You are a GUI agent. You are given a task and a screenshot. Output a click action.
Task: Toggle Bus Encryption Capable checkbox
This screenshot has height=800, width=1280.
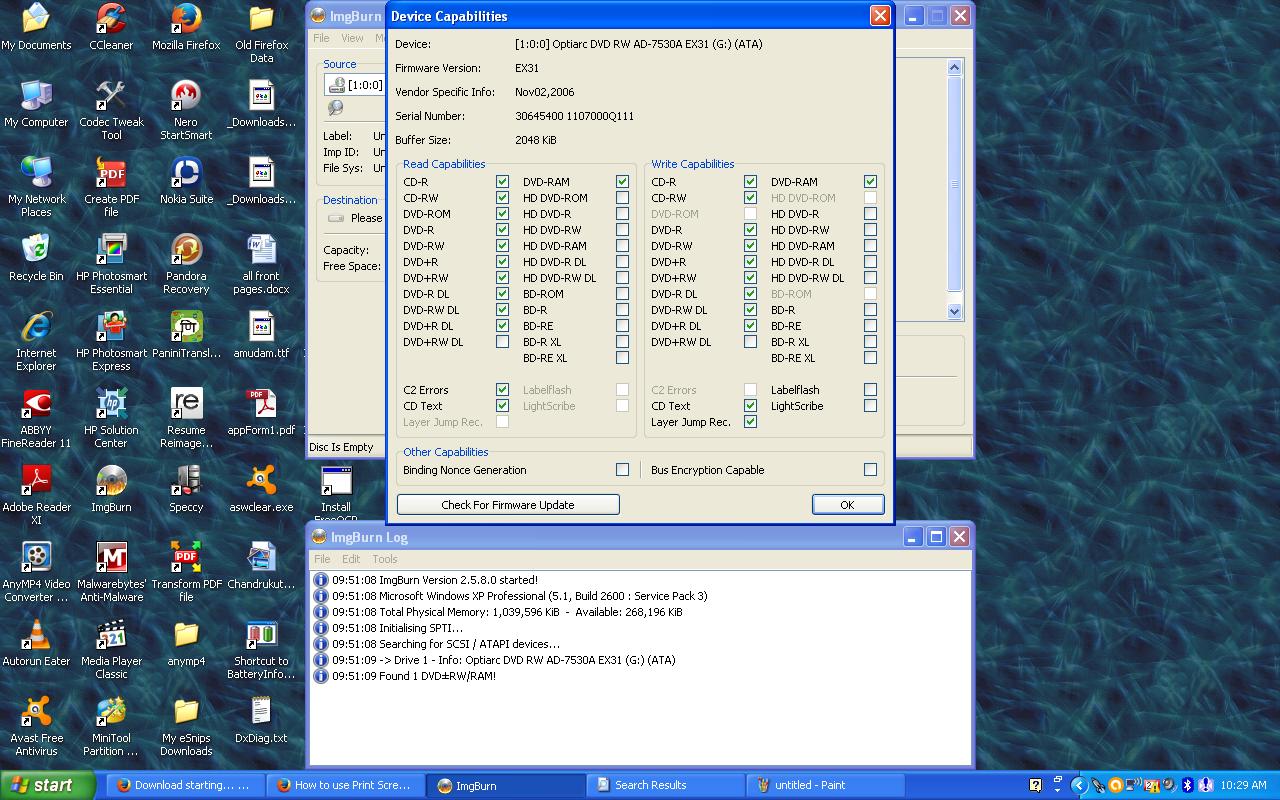[870, 470]
